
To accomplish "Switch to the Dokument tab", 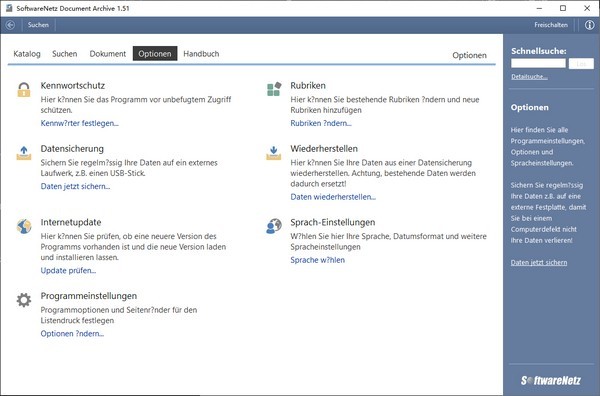I will (108, 54).
